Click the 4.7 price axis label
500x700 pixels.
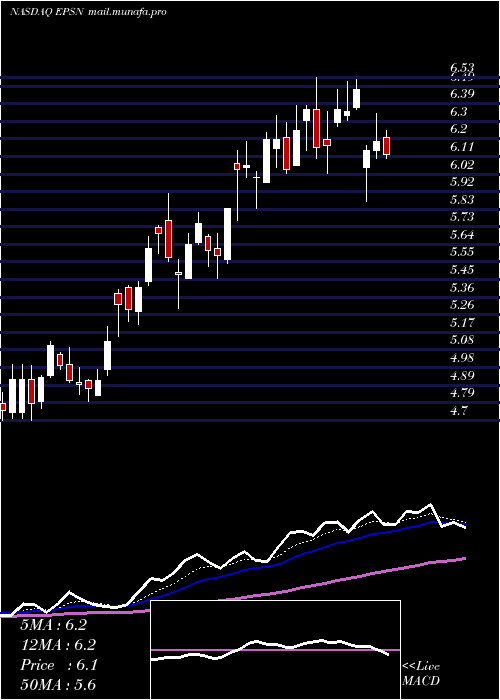point(459,410)
